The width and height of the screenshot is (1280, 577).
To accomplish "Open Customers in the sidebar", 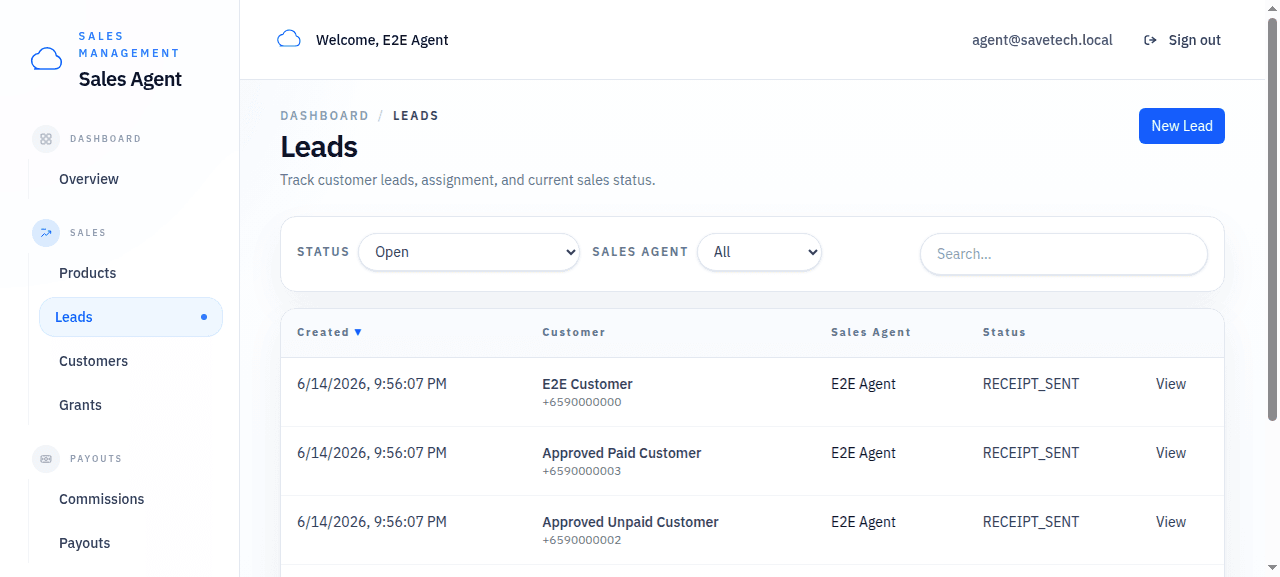I will [x=94, y=361].
